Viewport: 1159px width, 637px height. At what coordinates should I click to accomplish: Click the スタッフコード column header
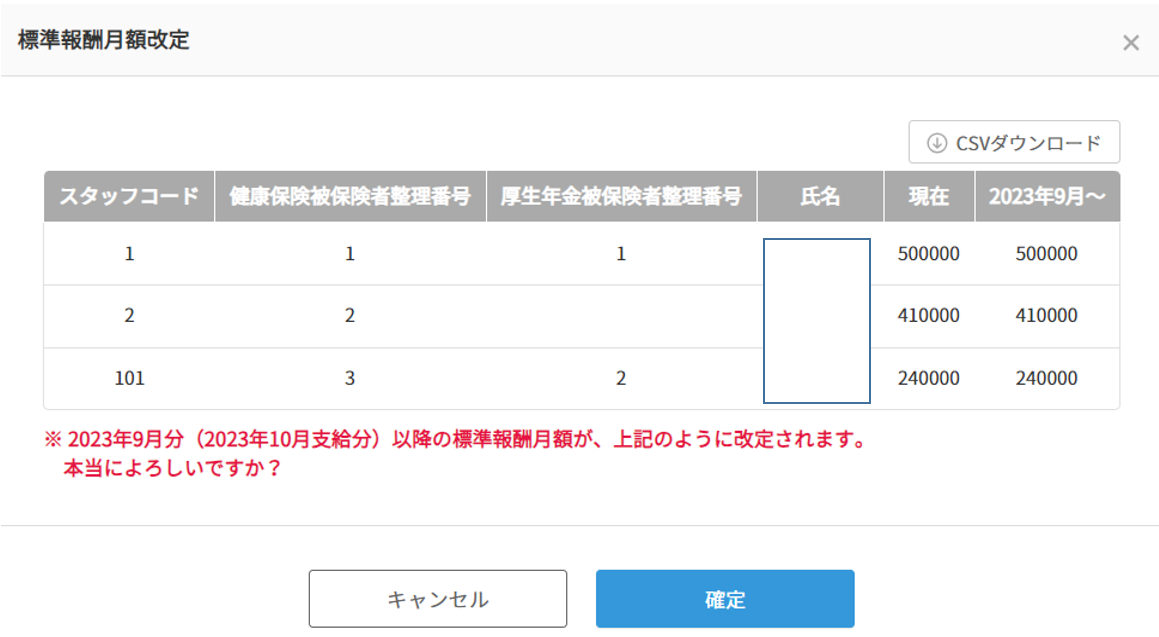pyautogui.click(x=129, y=196)
